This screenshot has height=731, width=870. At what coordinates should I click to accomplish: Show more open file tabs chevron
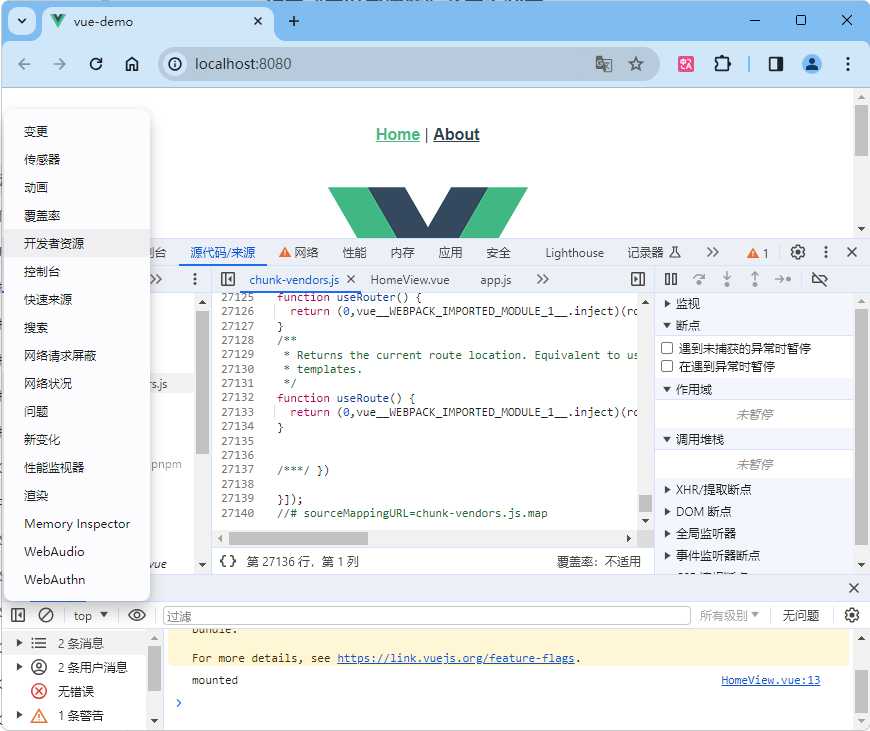click(543, 279)
